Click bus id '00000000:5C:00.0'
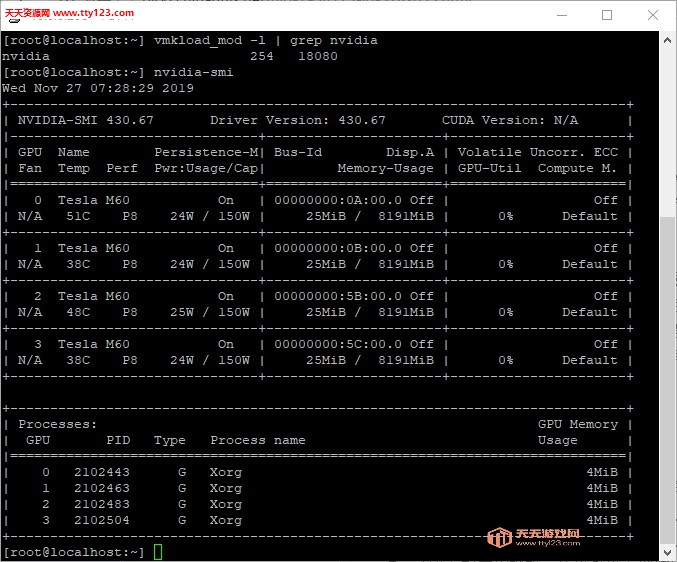This screenshot has height=562, width=677. pyautogui.click(x=338, y=344)
